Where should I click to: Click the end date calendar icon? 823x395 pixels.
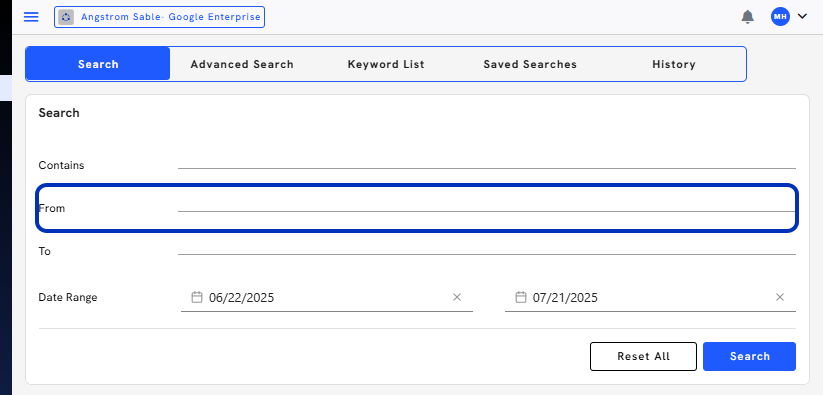[x=520, y=297]
